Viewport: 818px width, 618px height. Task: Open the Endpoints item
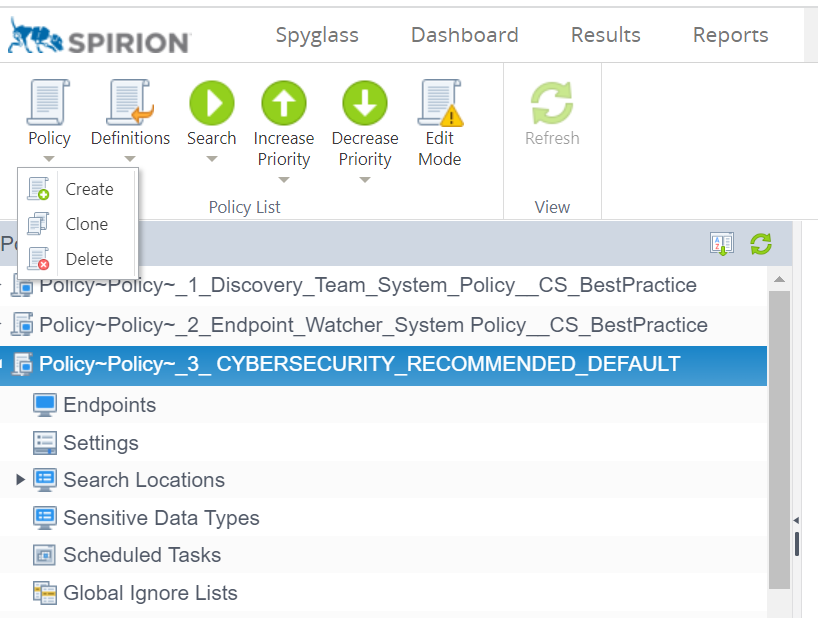[110, 405]
